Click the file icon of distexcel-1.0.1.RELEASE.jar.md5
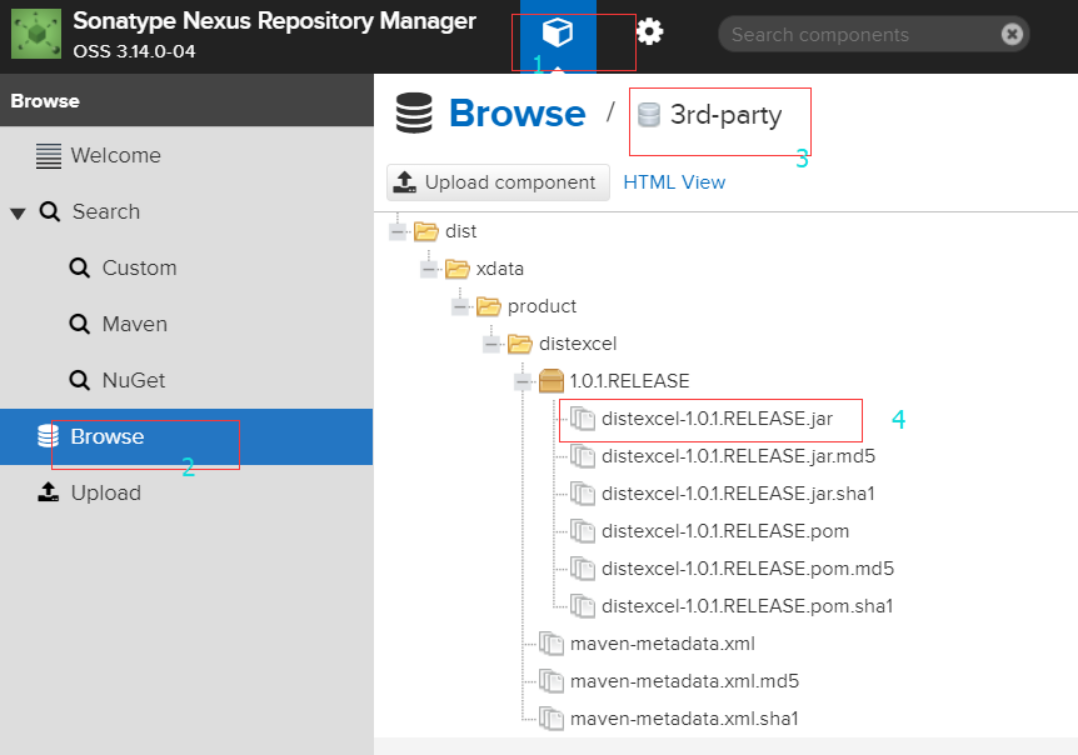Viewport: 1078px width, 755px height. click(583, 457)
